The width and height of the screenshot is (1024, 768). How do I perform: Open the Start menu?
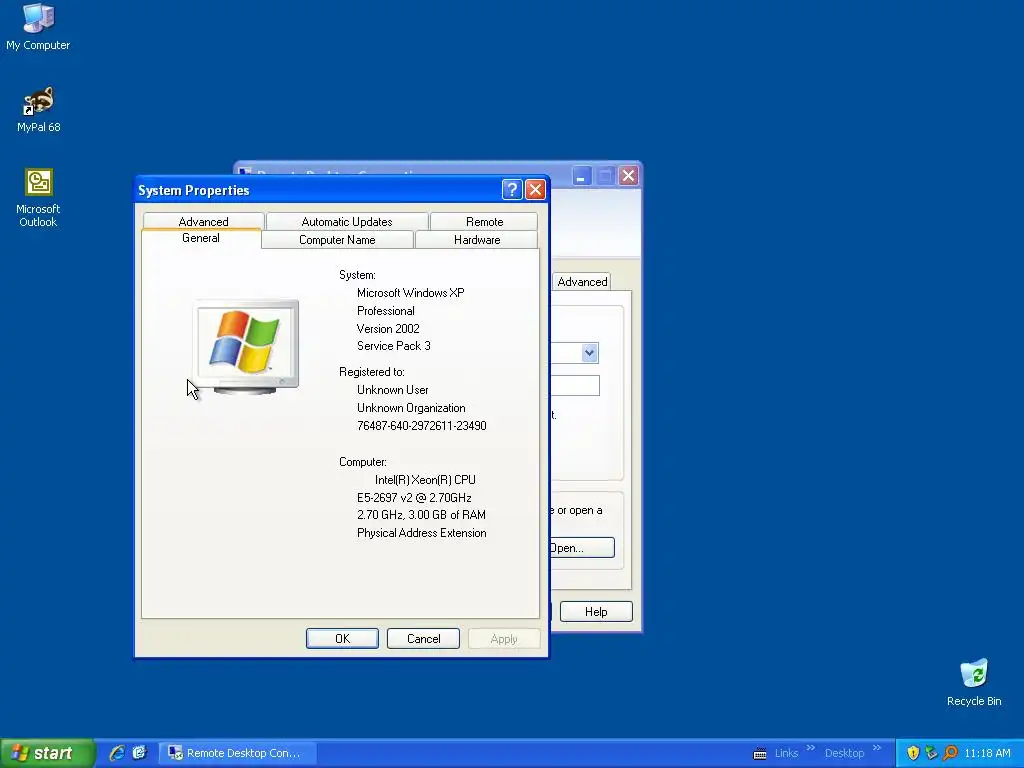47,753
